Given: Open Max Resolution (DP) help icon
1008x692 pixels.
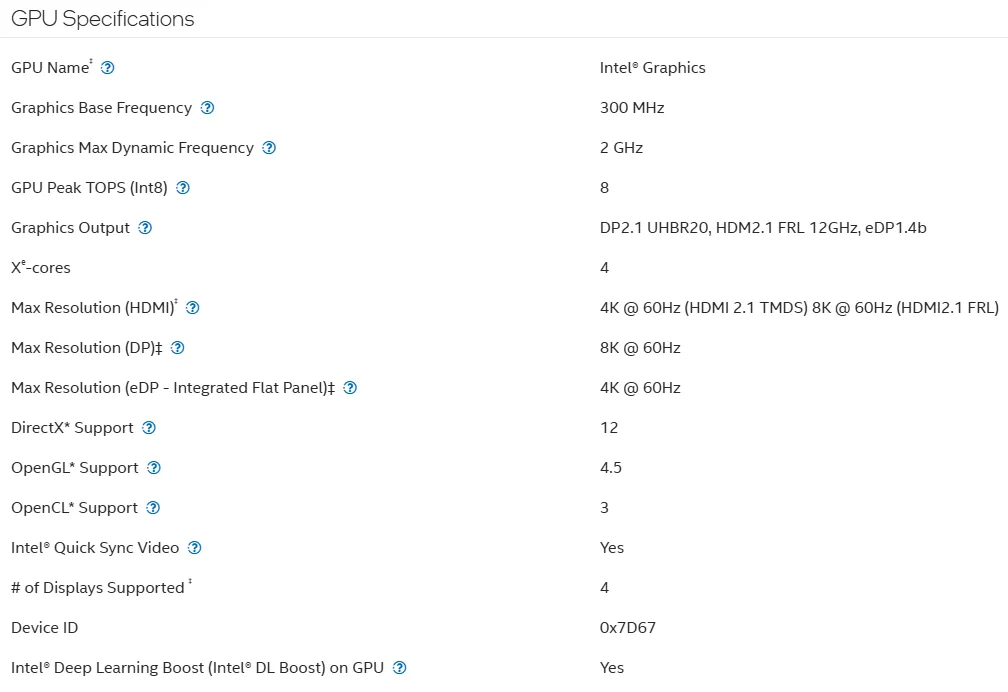Looking at the screenshot, I should [177, 347].
